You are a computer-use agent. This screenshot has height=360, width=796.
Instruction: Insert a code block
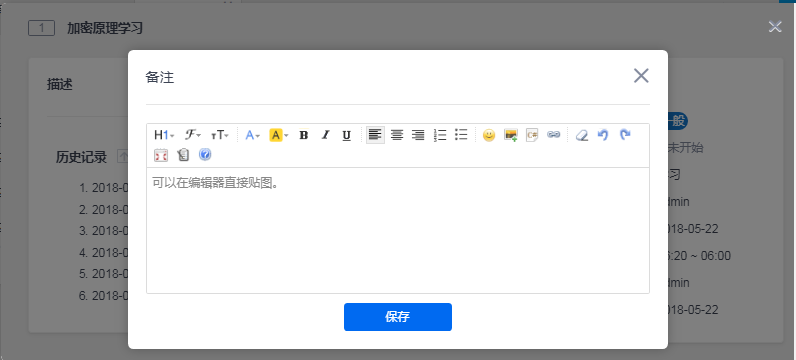(x=532, y=135)
